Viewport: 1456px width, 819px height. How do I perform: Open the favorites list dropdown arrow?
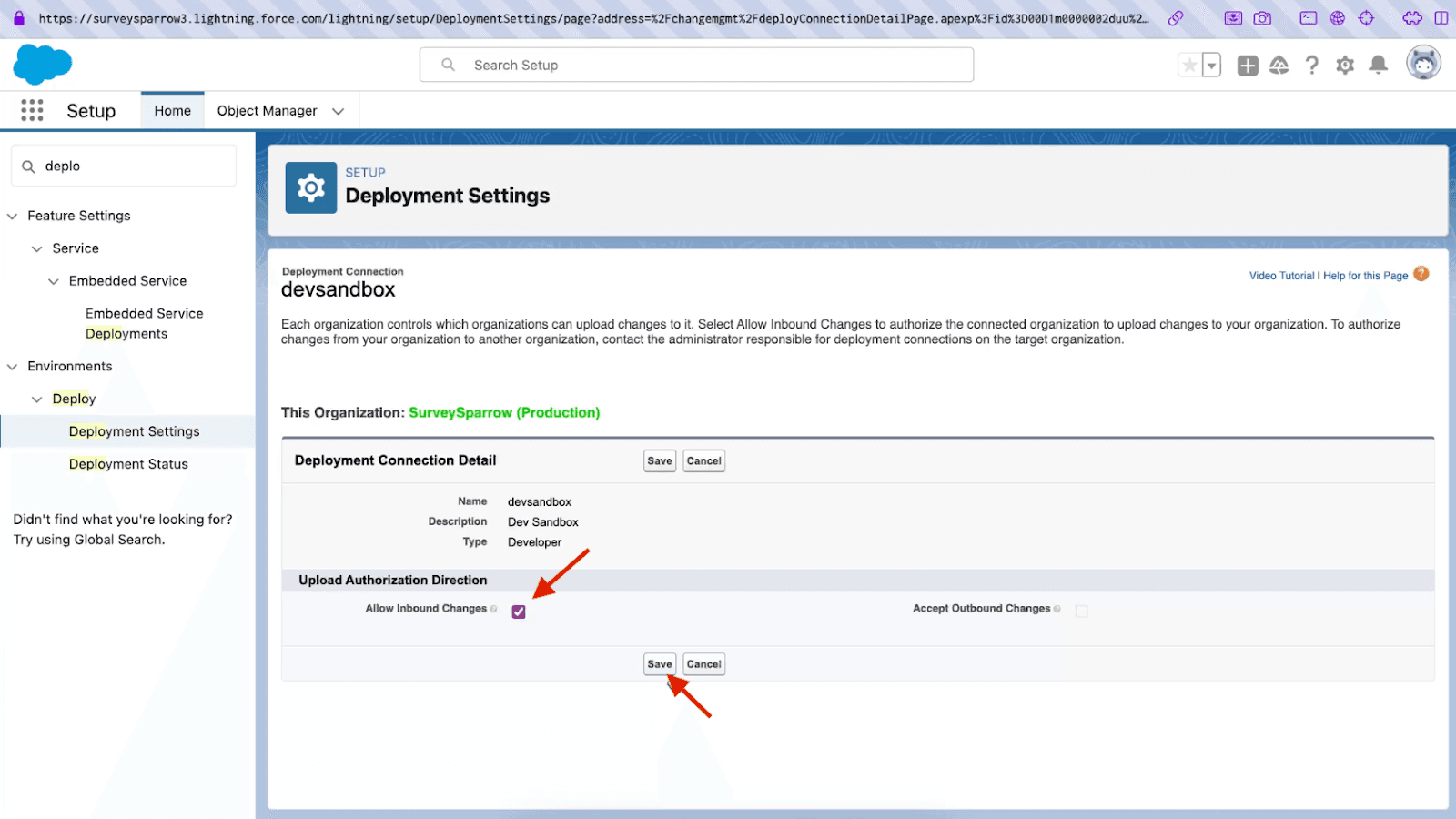tap(1211, 66)
